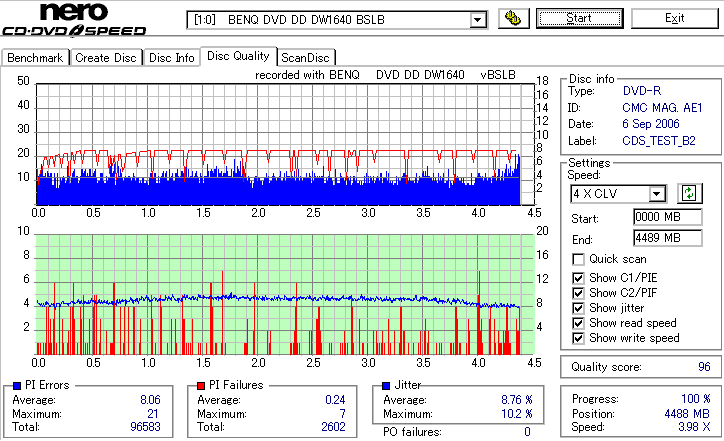Click the disc date 6 Sep 2006
Image resolution: width=724 pixels, height=441 pixels.
point(651,124)
